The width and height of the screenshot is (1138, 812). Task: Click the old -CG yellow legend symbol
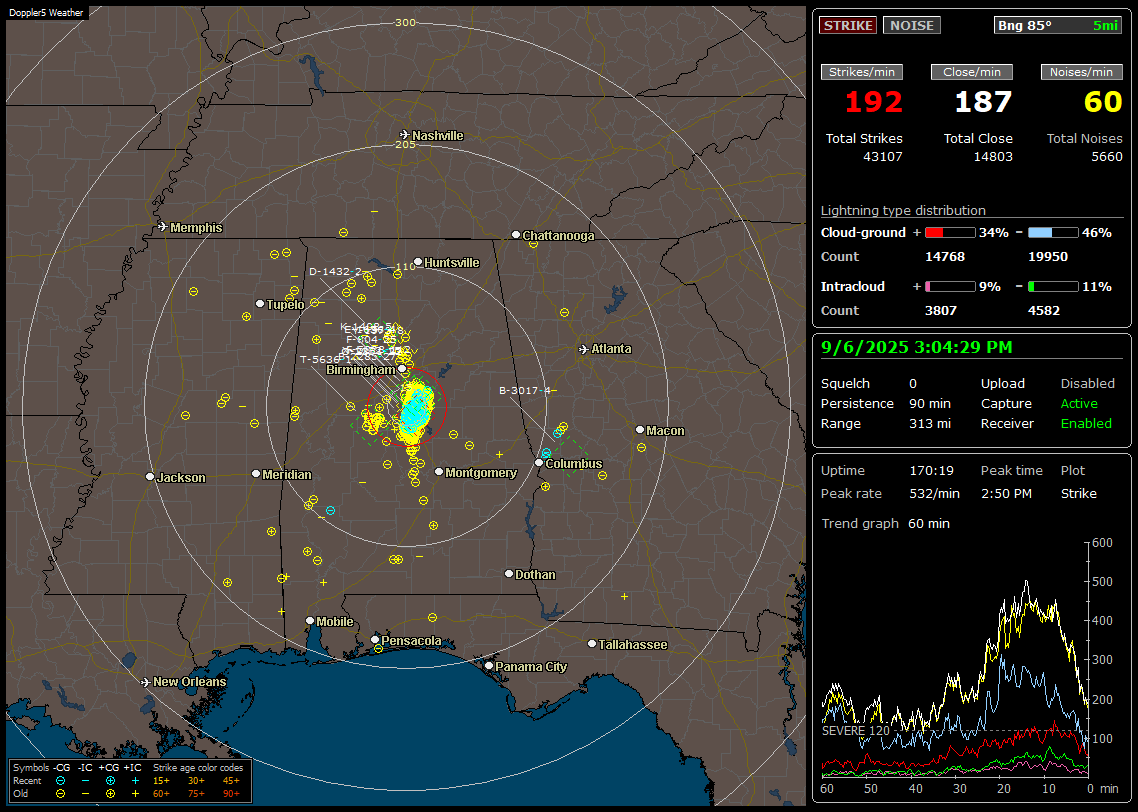tap(60, 794)
